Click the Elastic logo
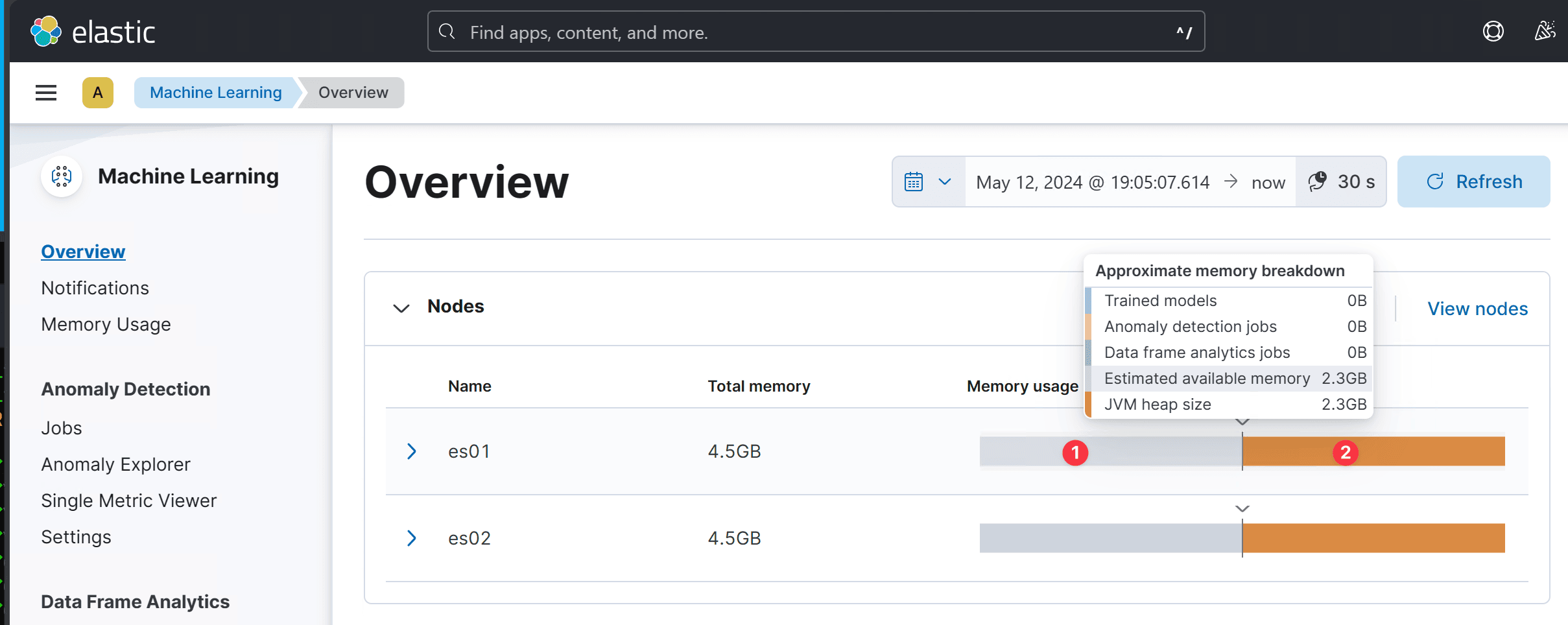 click(93, 32)
